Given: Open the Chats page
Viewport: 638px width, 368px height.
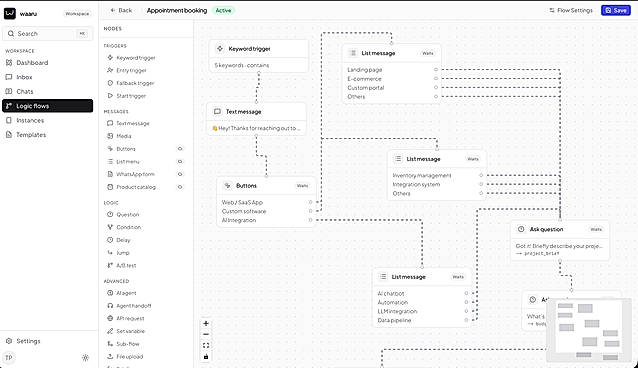Looking at the screenshot, I should [x=48, y=92].
